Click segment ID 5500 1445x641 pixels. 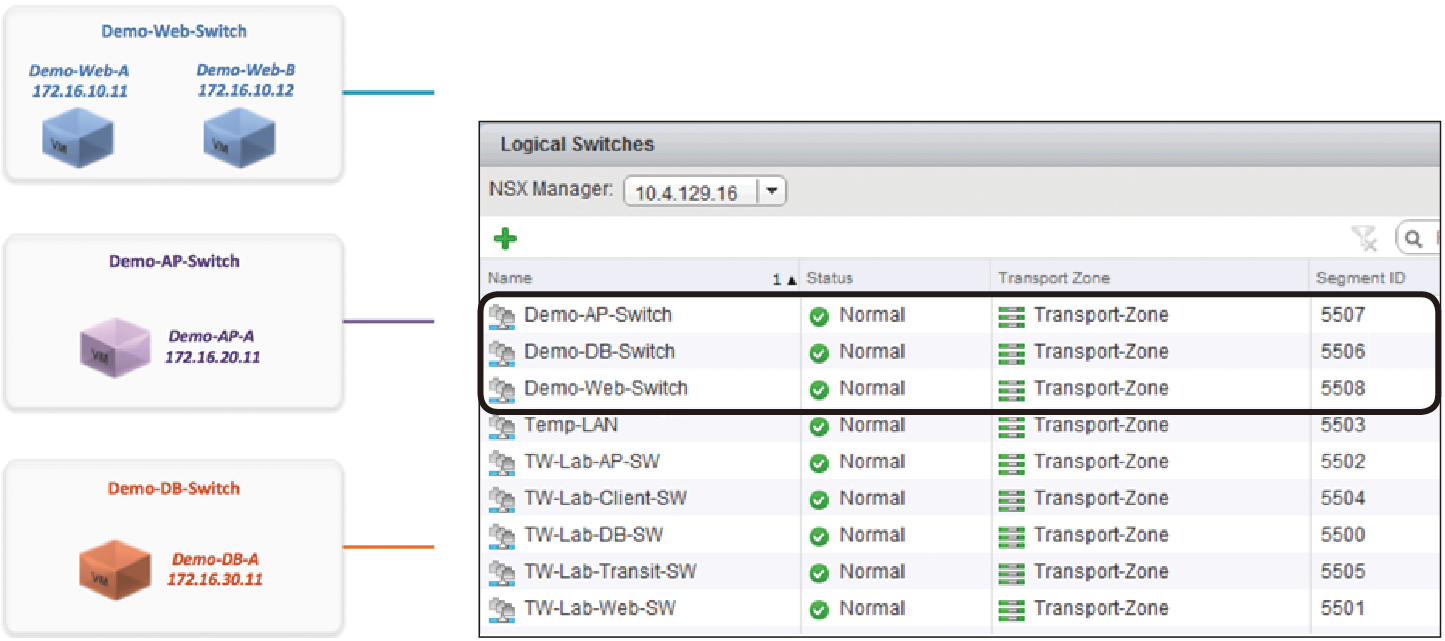click(x=1342, y=535)
